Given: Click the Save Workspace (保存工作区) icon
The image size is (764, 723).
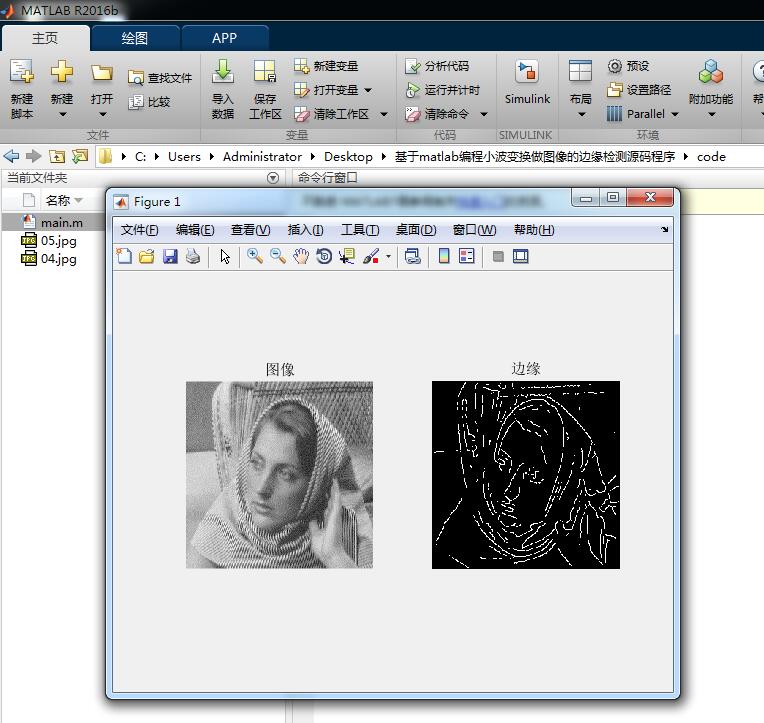Looking at the screenshot, I should click(265, 72).
